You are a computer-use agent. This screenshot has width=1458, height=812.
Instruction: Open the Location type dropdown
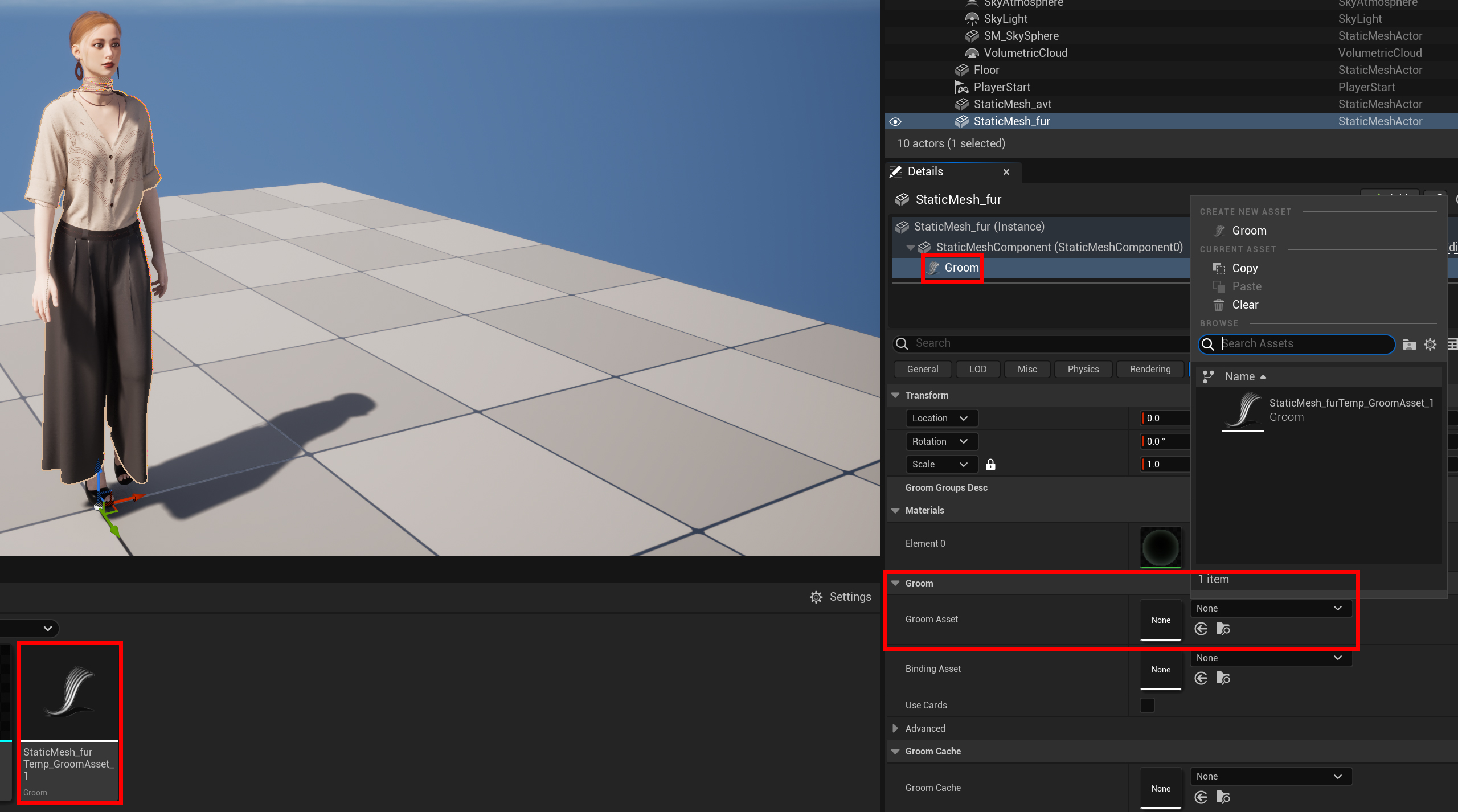(941, 418)
